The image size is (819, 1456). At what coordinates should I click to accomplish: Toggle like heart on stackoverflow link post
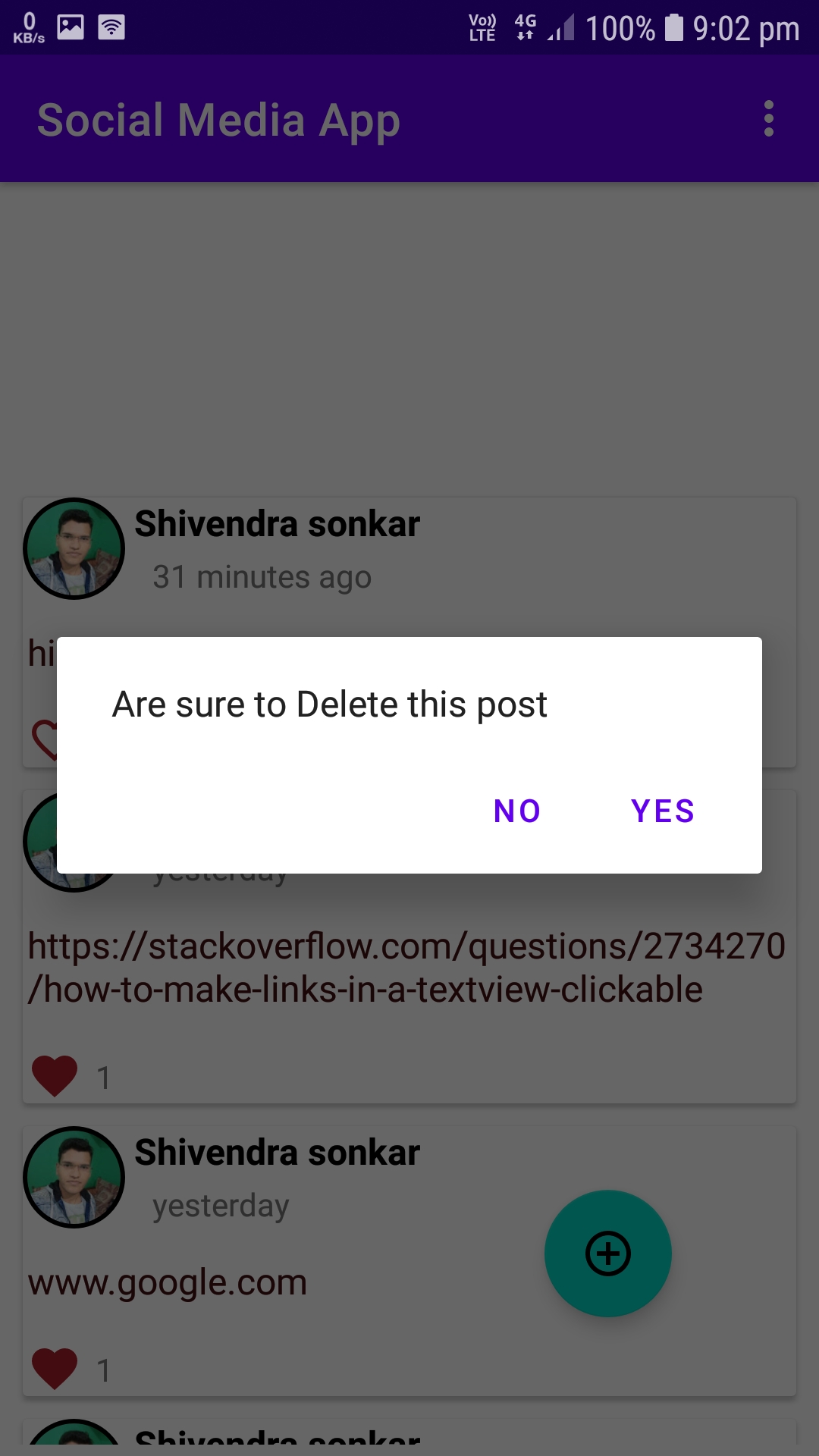point(55,1075)
